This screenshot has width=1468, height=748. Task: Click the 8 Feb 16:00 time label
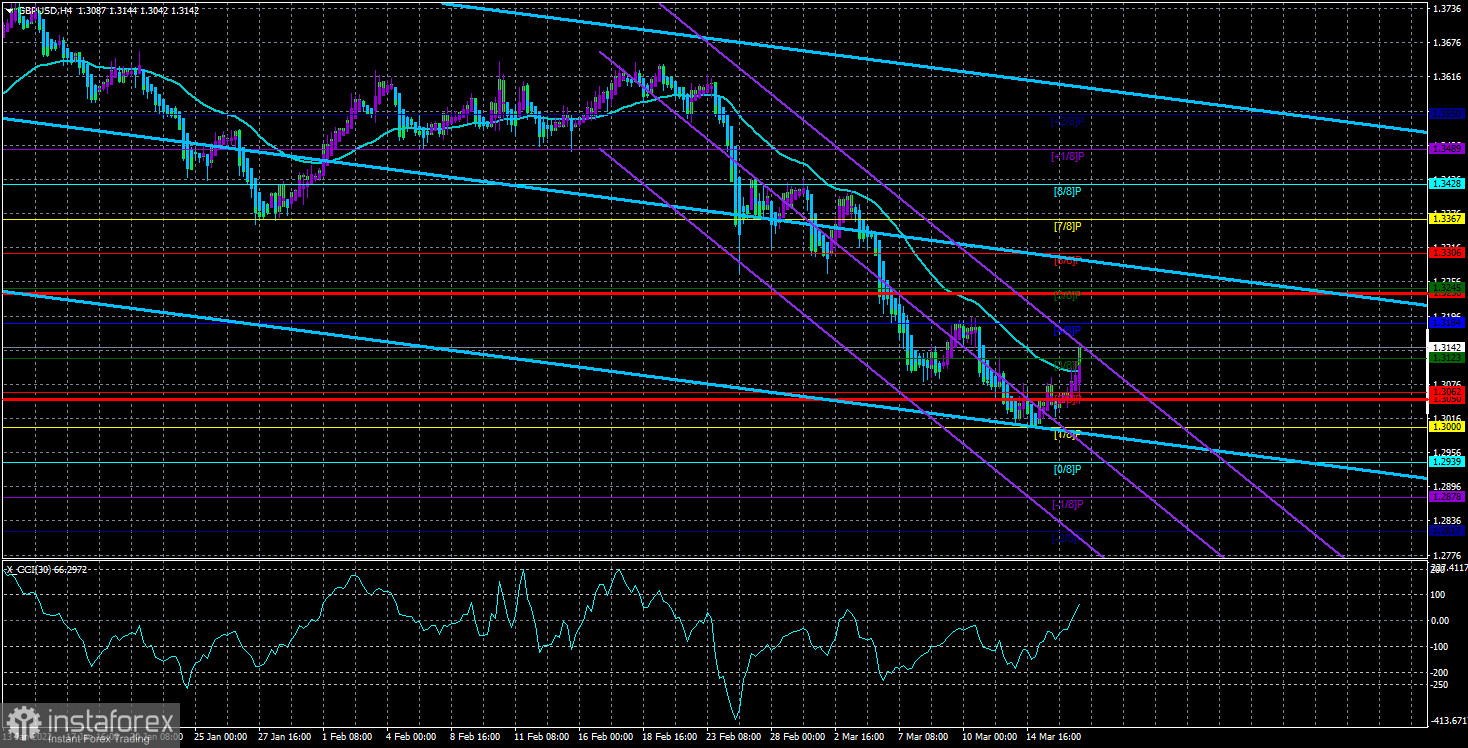[x=476, y=737]
